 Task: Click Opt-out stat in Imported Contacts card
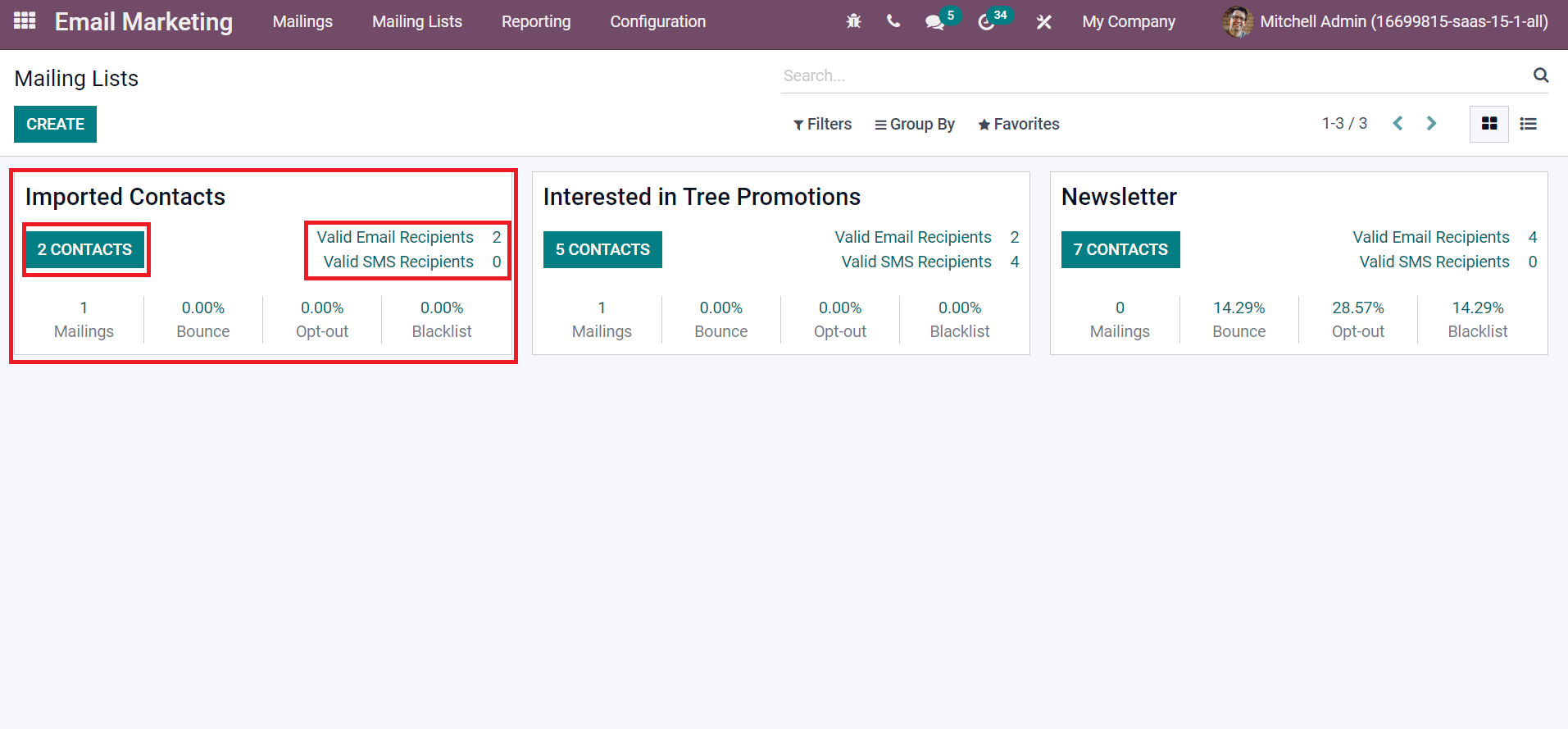pyautogui.click(x=322, y=320)
